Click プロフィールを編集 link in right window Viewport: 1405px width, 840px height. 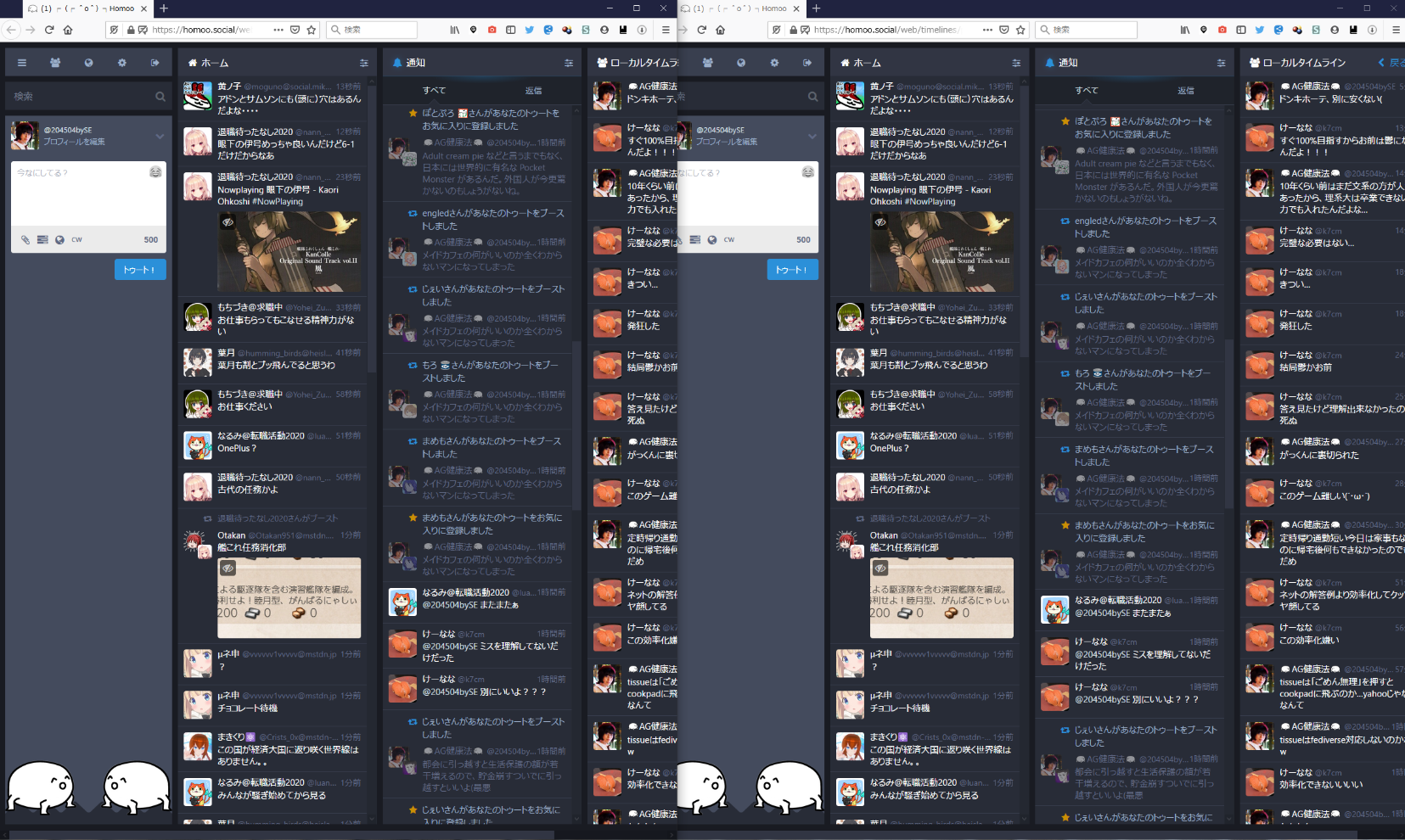(727, 142)
